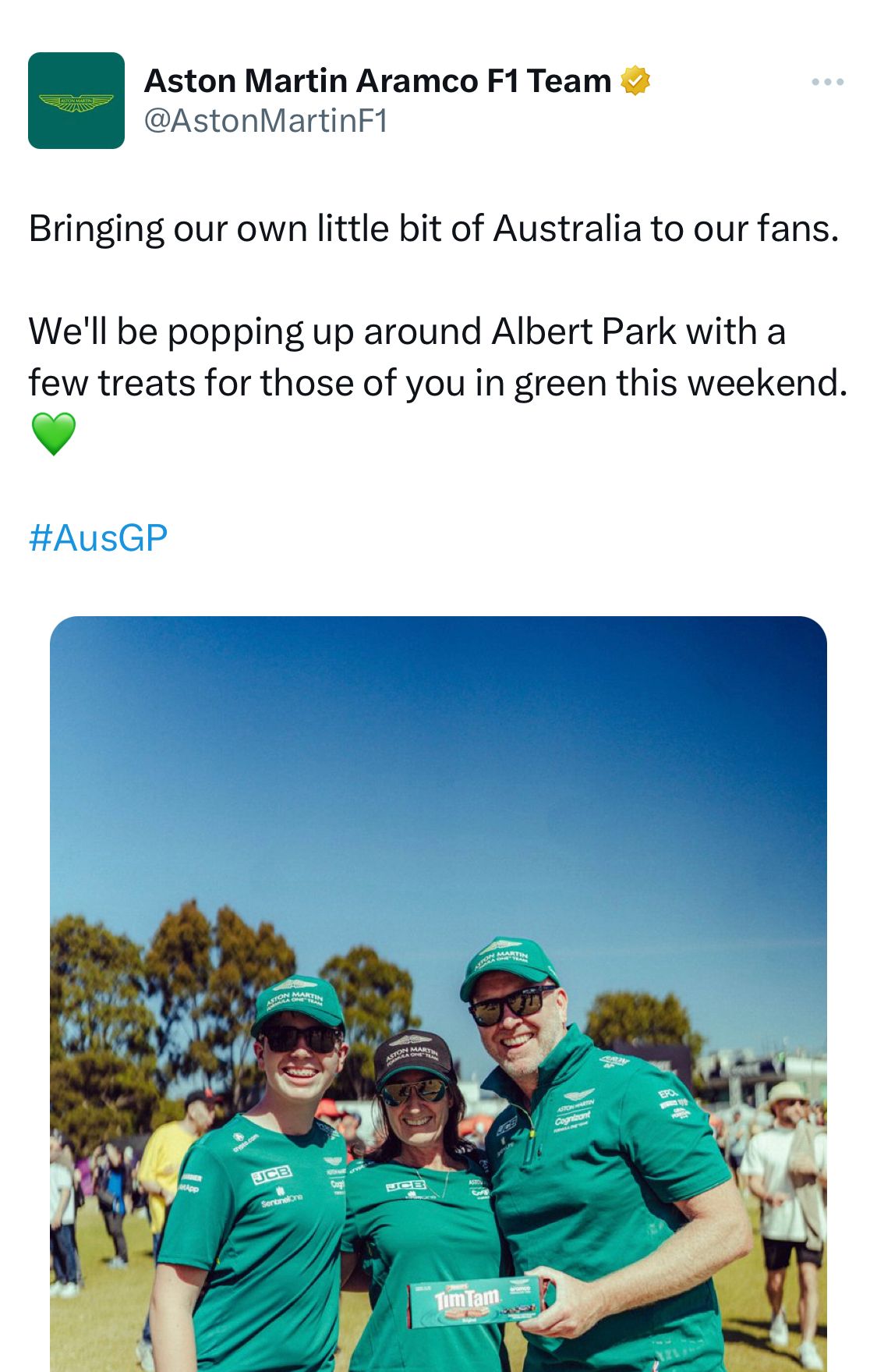This screenshot has width=877, height=1372.
Task: Click the blue sky area of photo
Action: [438, 772]
